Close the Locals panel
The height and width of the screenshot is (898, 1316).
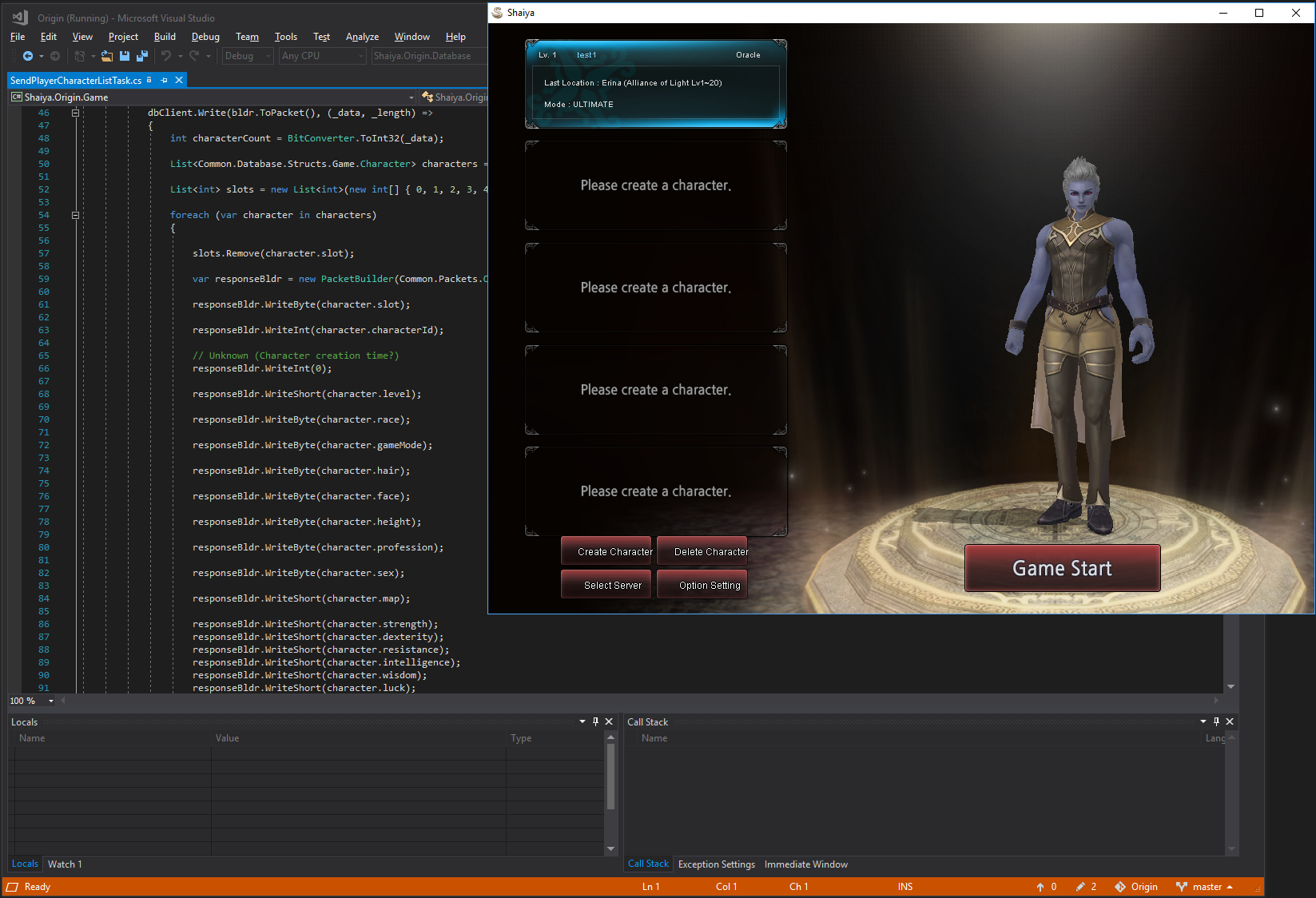click(609, 721)
